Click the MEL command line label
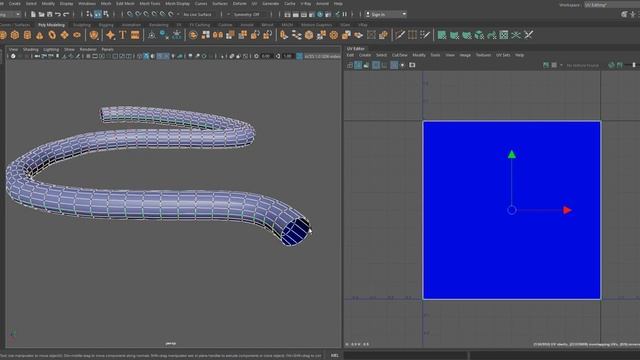 (335, 356)
